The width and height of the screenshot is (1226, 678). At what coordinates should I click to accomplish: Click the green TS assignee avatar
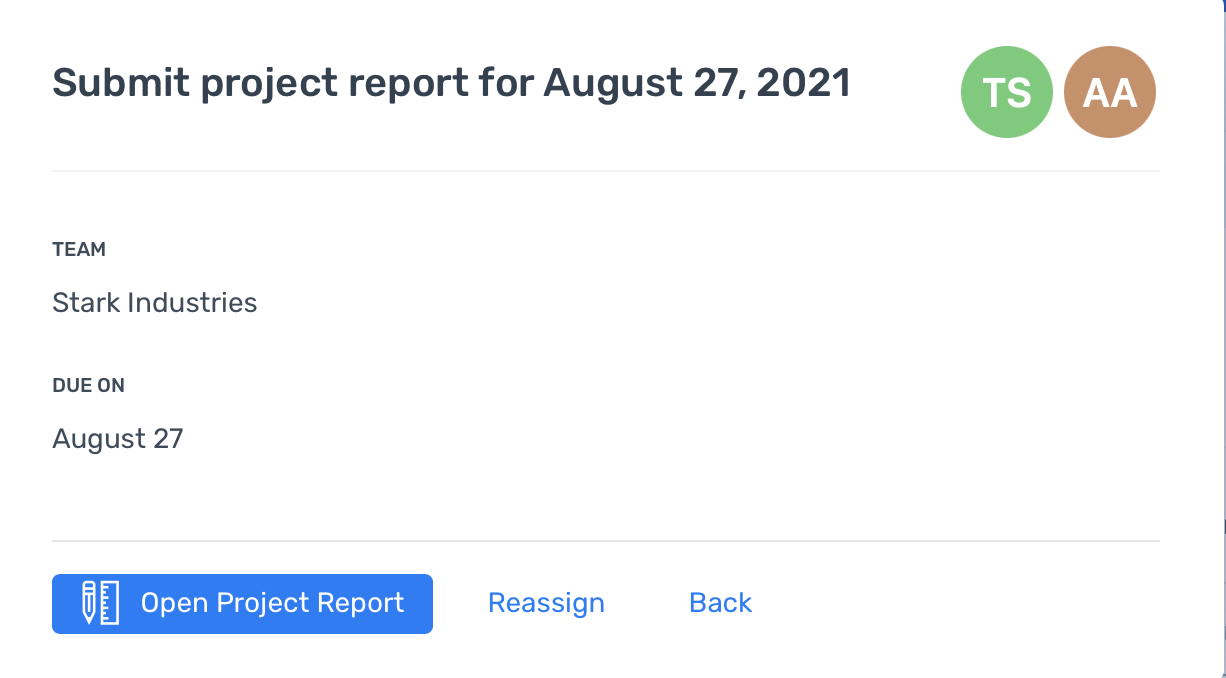pos(1006,92)
